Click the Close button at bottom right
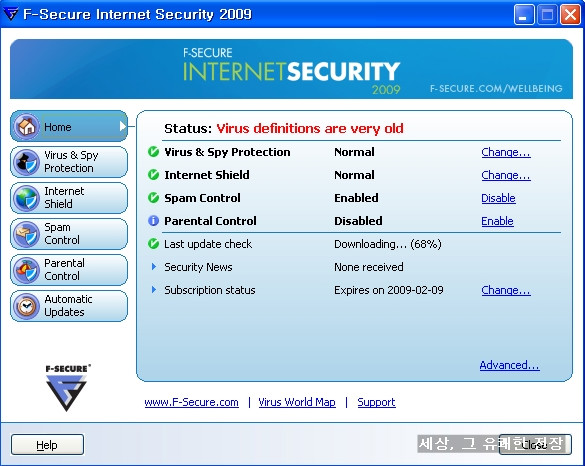 coord(535,445)
